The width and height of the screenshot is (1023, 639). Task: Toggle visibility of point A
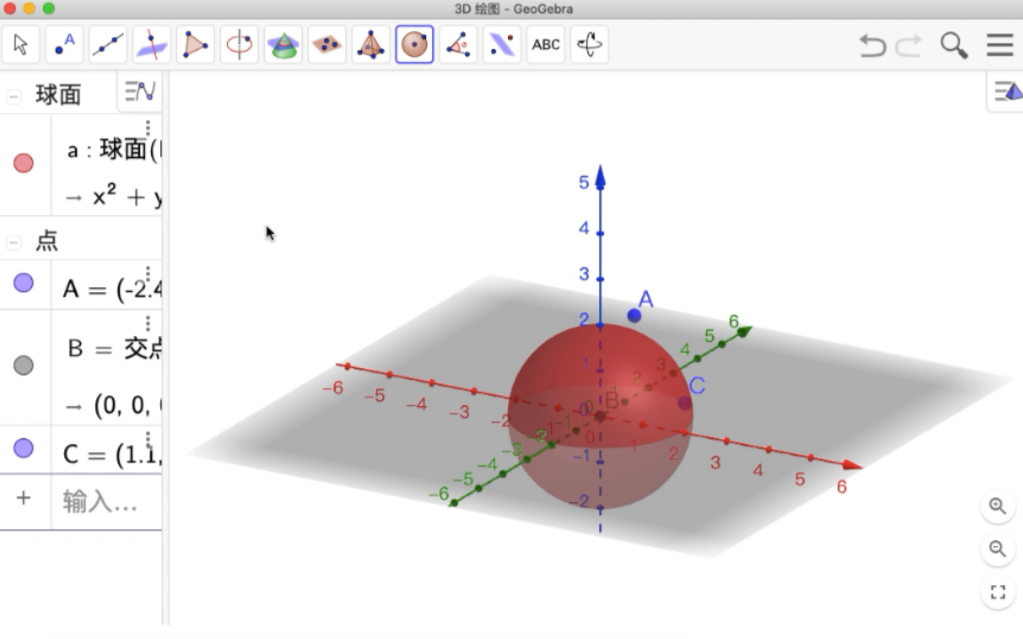point(23,283)
